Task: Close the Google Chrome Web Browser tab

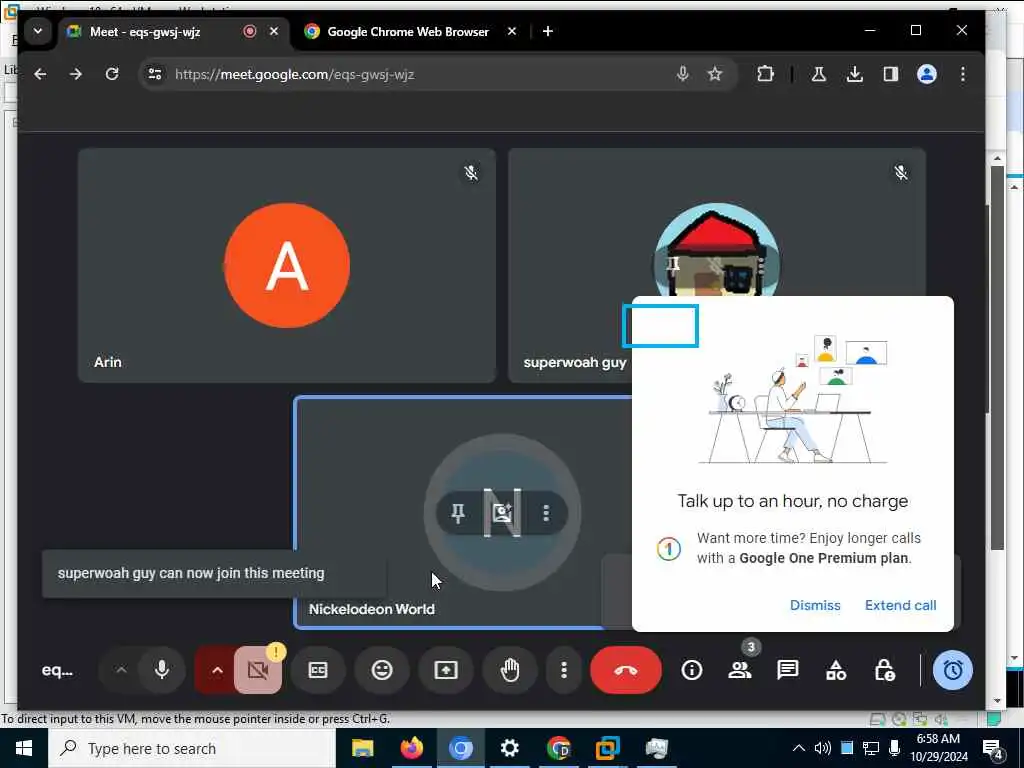Action: [512, 31]
